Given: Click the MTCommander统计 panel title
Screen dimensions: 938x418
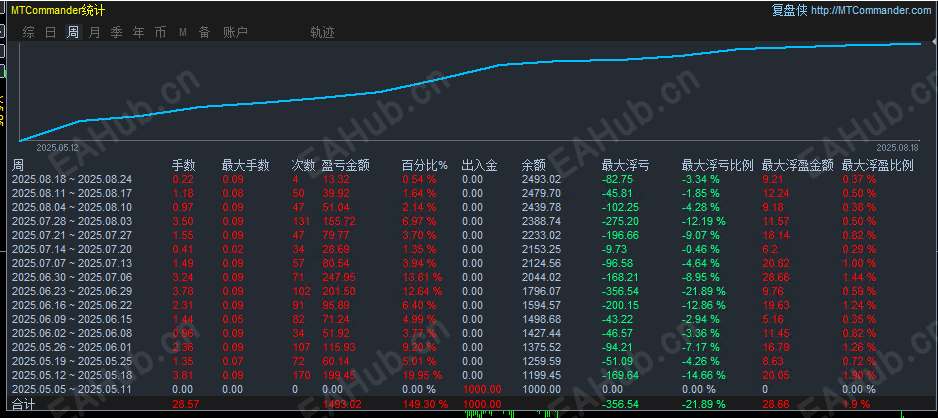Looking at the screenshot, I should [58, 10].
